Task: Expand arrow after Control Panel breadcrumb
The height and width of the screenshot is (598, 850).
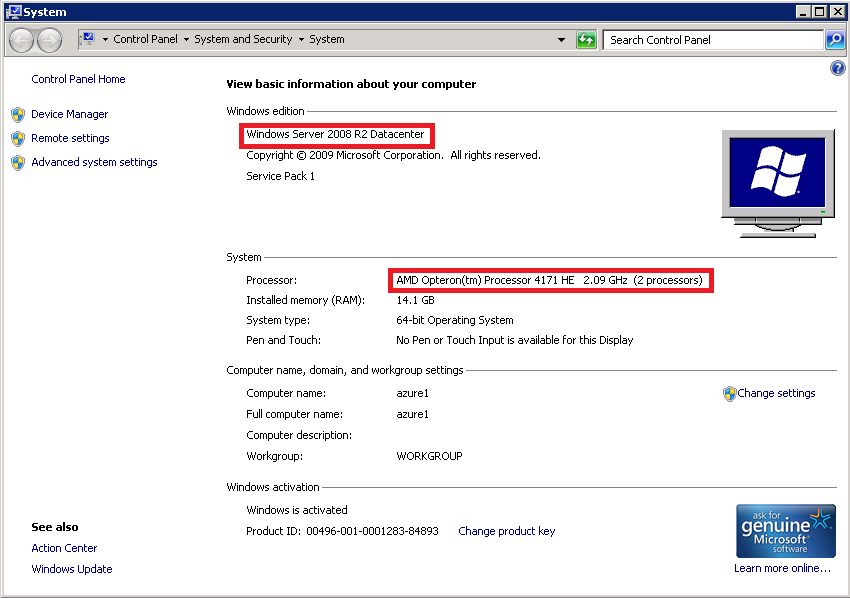Action: 186,40
